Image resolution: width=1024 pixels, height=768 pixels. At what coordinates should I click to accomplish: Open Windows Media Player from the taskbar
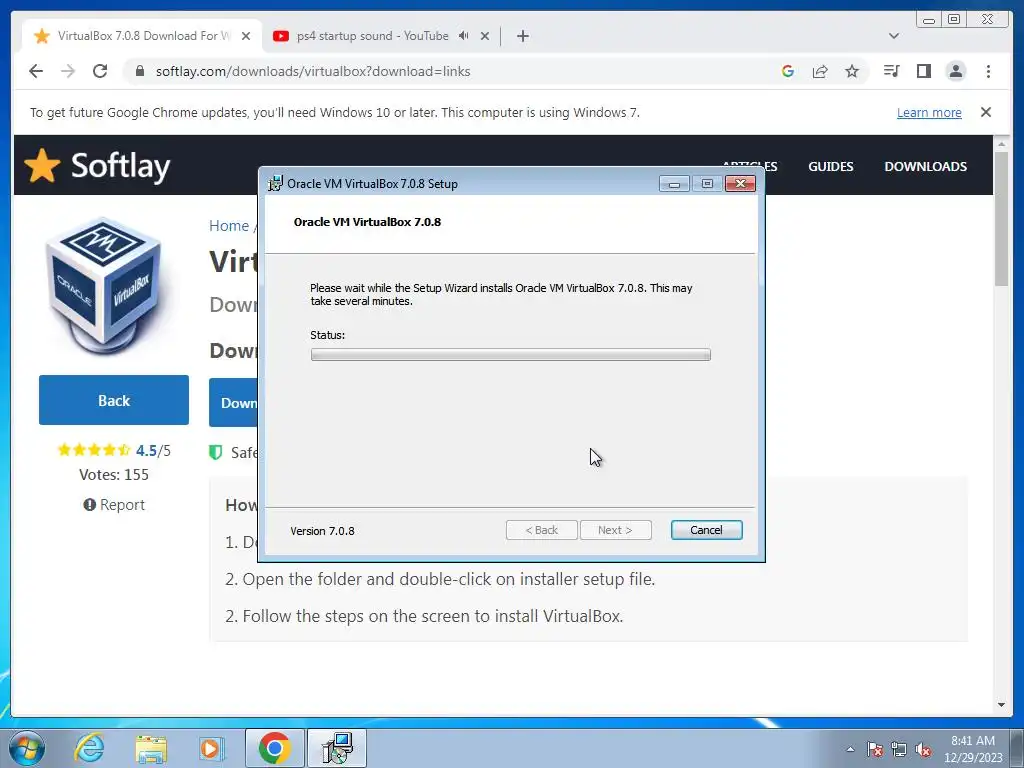pos(212,748)
